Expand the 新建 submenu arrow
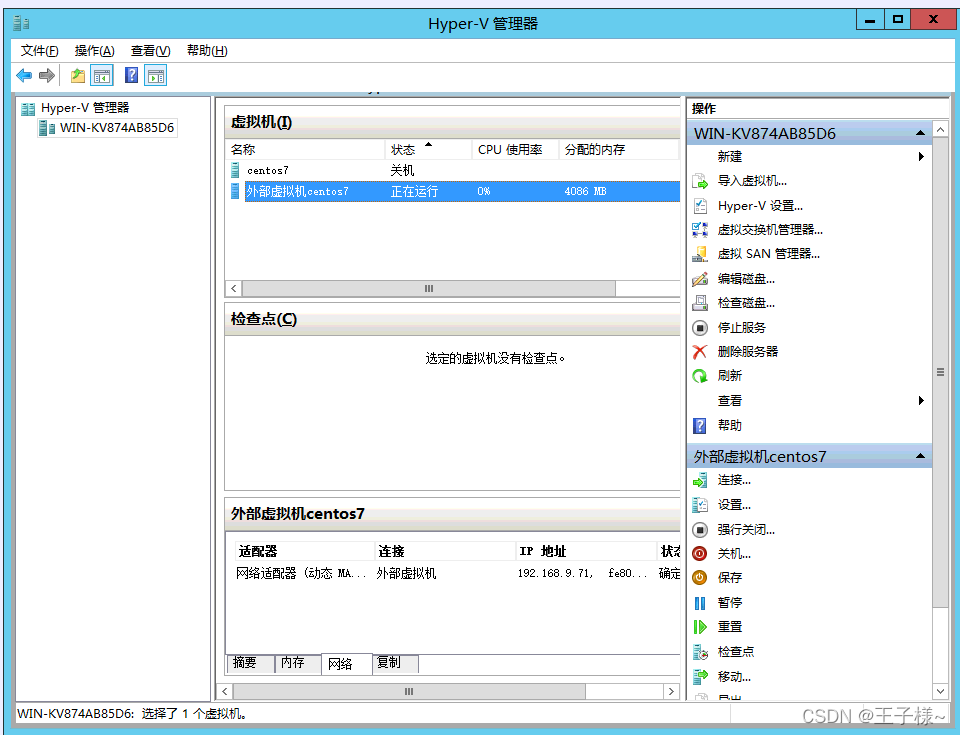 [921, 157]
